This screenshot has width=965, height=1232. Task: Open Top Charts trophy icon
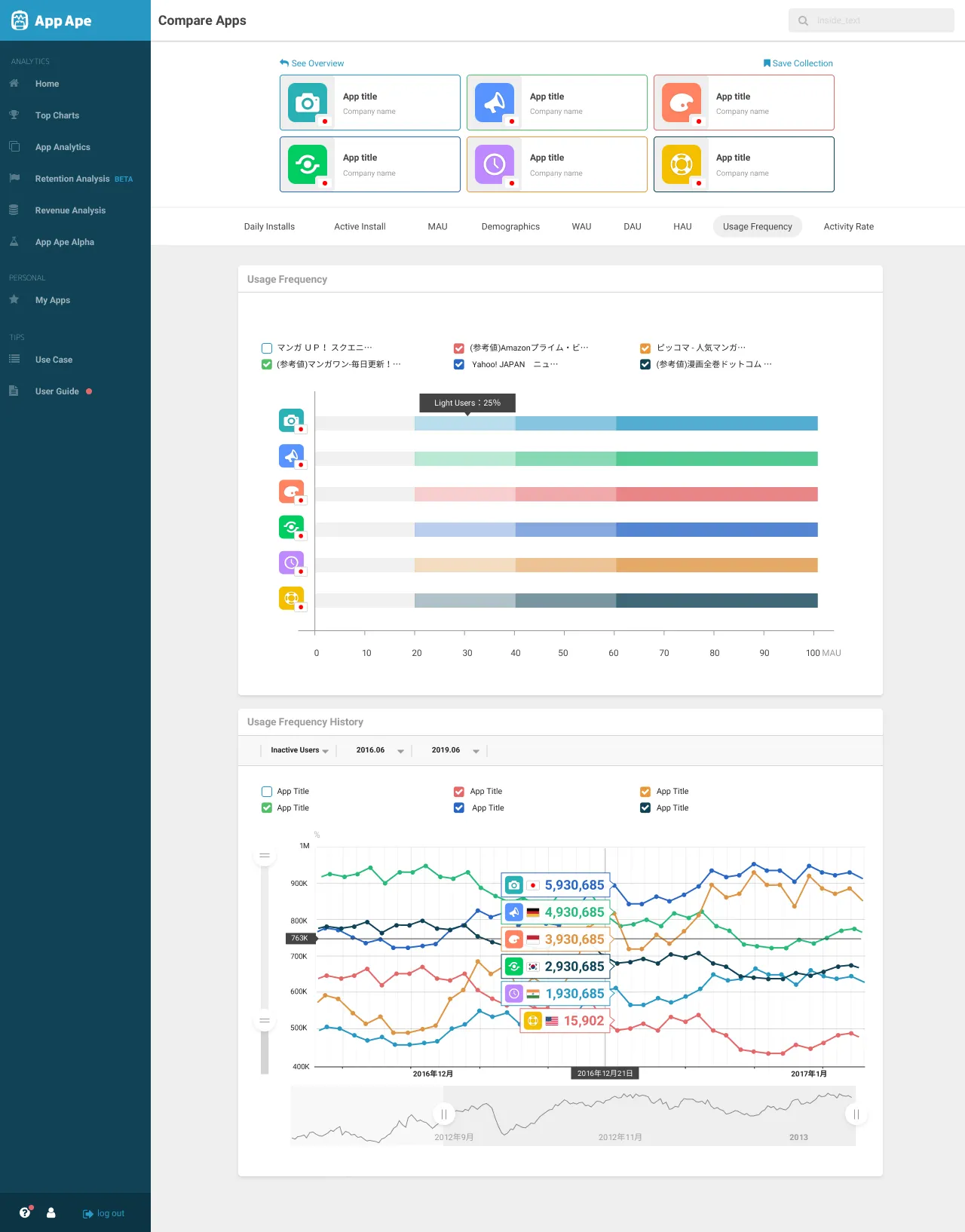pyautogui.click(x=14, y=115)
